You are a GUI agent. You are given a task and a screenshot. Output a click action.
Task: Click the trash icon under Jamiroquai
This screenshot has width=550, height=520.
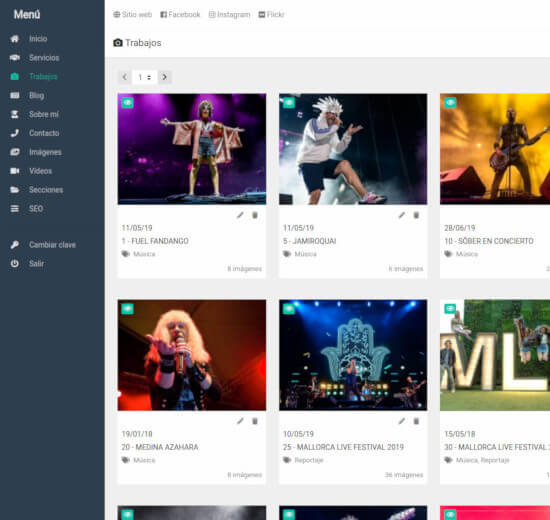416,215
